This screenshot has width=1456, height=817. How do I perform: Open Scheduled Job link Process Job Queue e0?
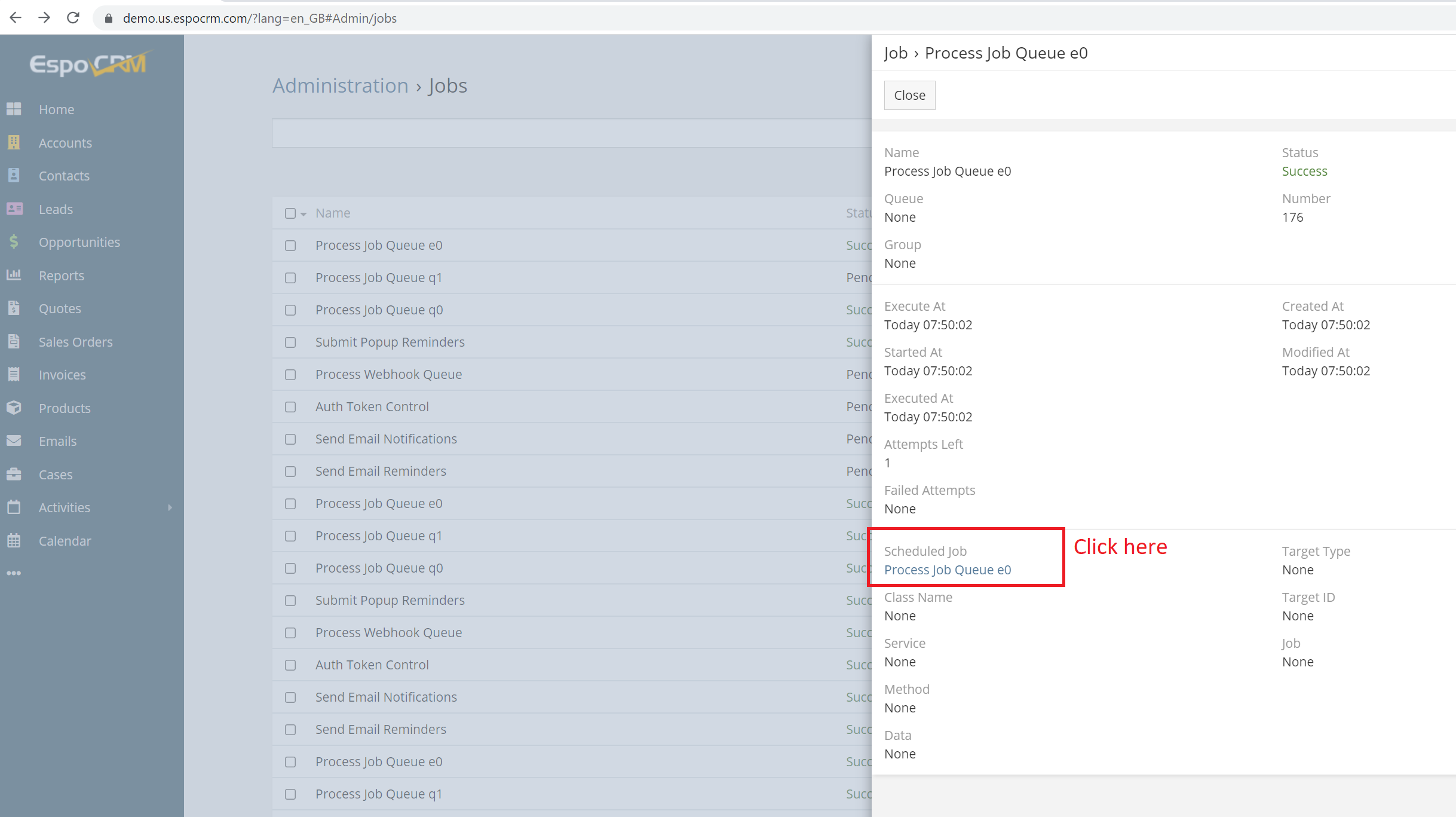(x=947, y=570)
